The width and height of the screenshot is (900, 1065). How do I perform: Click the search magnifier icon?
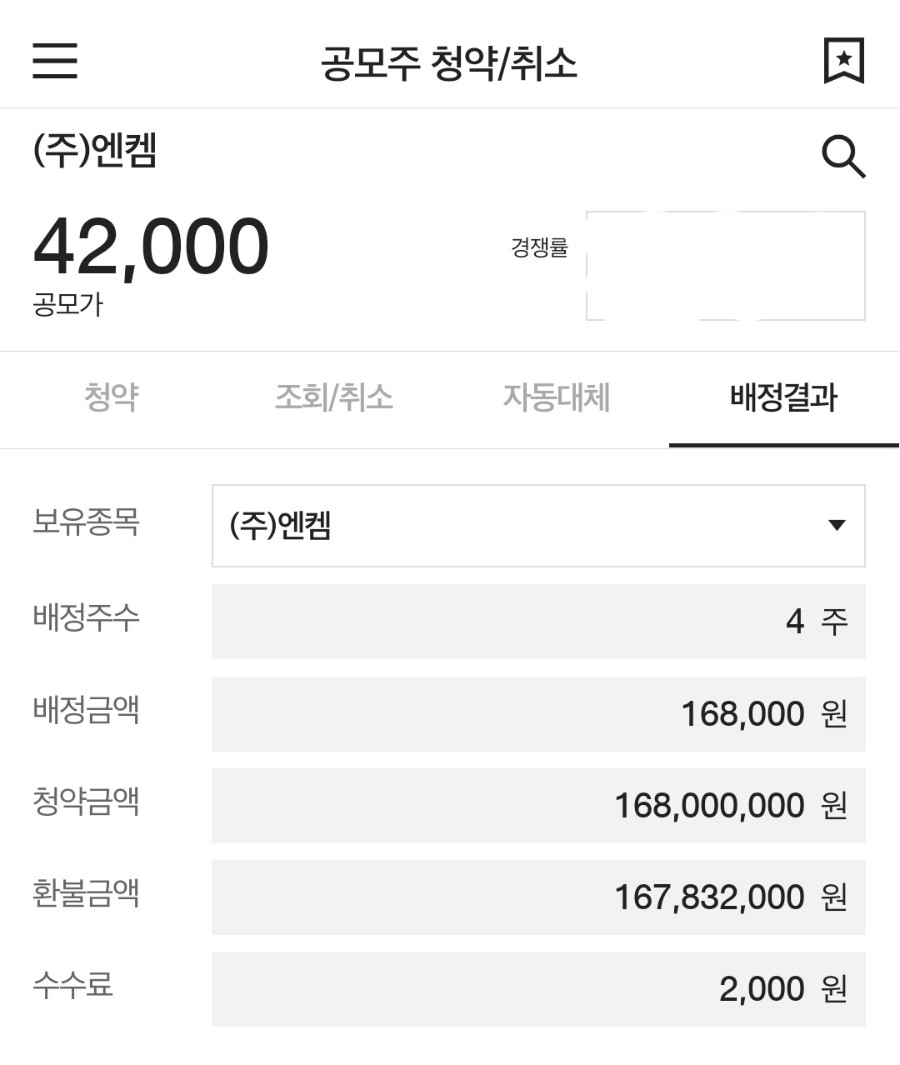click(x=844, y=157)
